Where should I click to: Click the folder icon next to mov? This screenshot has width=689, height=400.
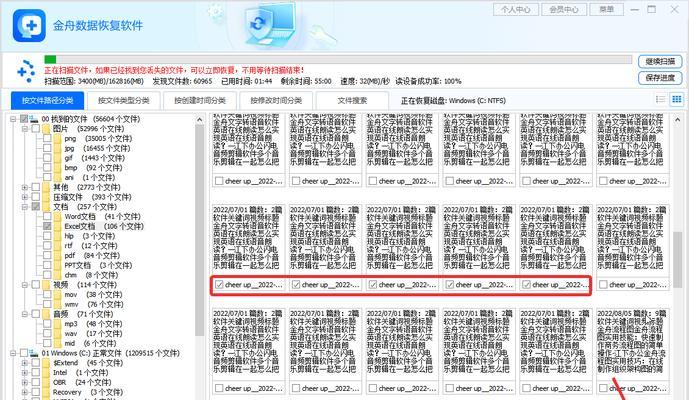point(58,295)
